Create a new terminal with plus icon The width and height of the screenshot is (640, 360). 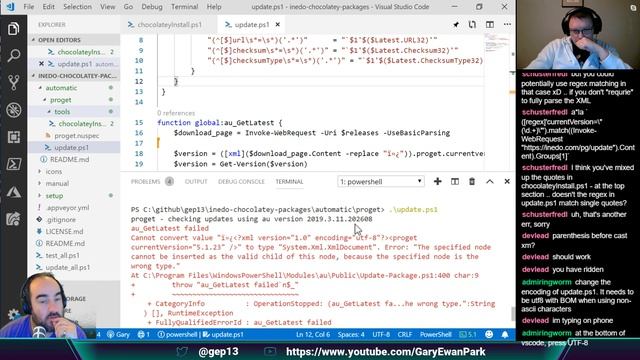[438, 182]
